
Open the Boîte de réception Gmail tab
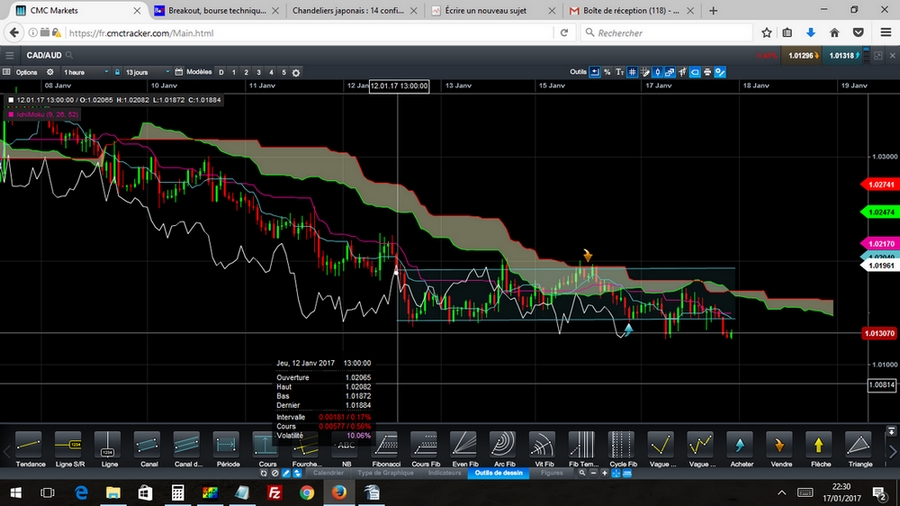631,10
